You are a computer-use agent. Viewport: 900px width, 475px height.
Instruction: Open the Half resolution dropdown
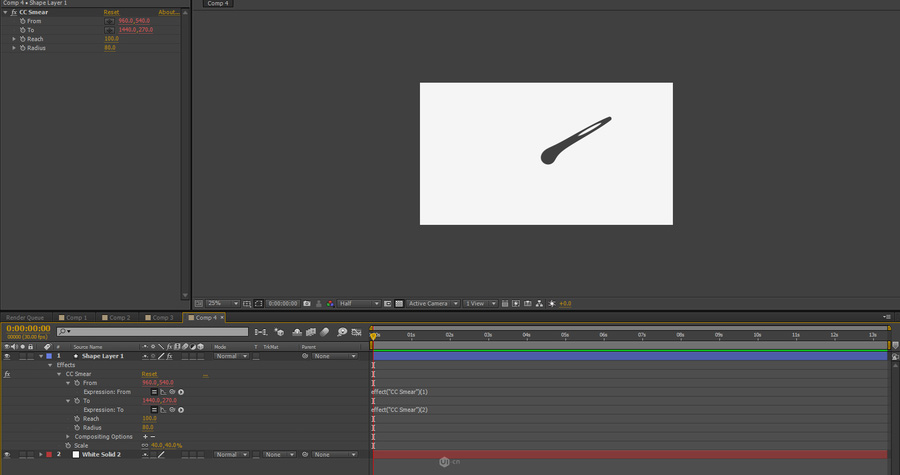click(359, 303)
